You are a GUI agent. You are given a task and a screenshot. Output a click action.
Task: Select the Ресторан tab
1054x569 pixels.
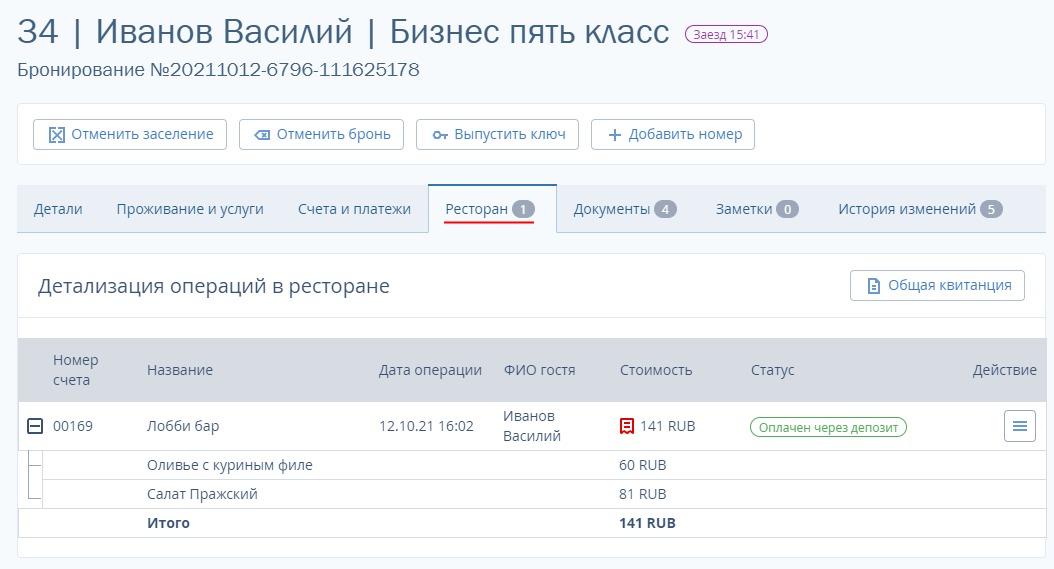click(x=490, y=209)
